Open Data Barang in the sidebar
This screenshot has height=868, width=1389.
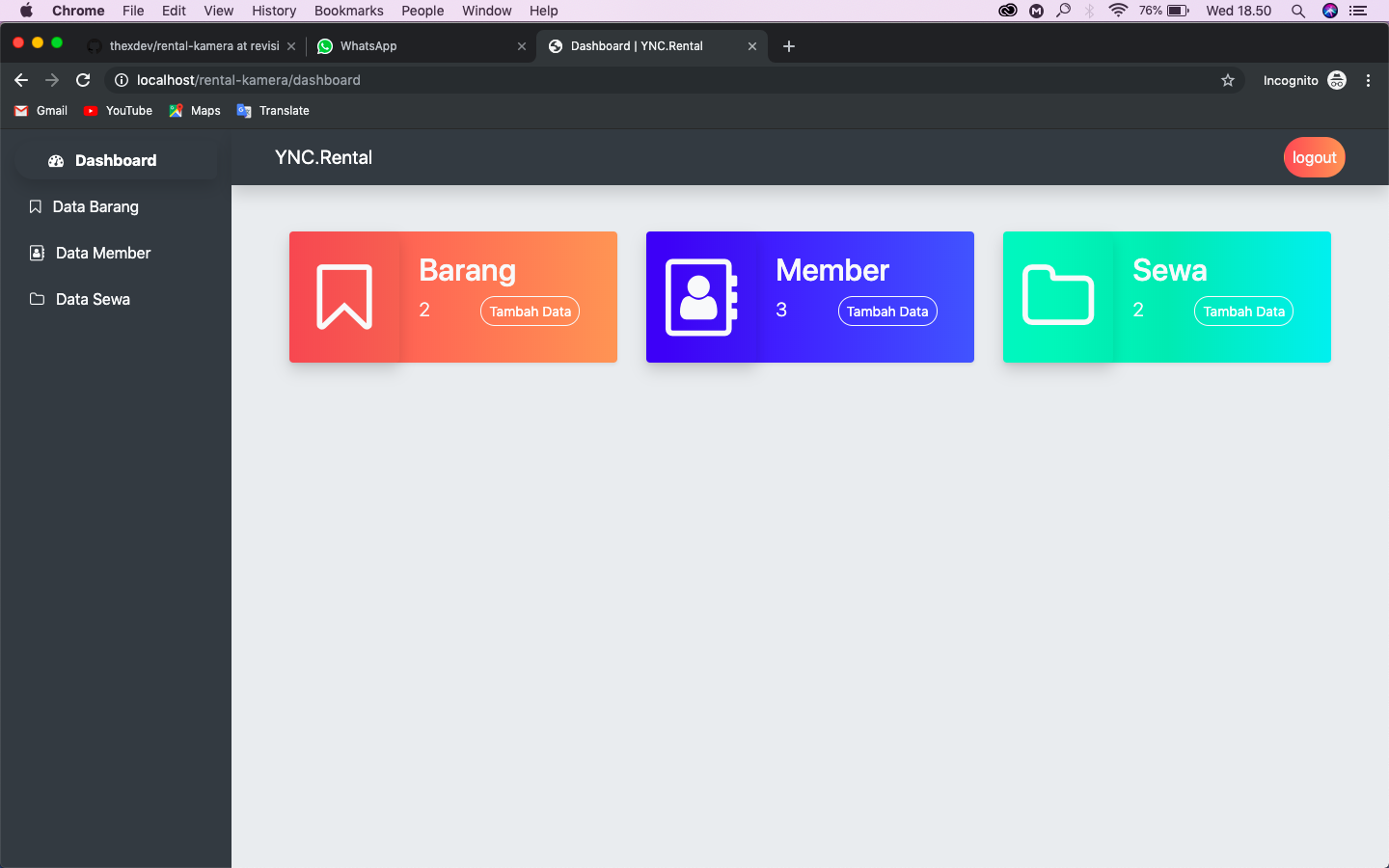(95, 206)
